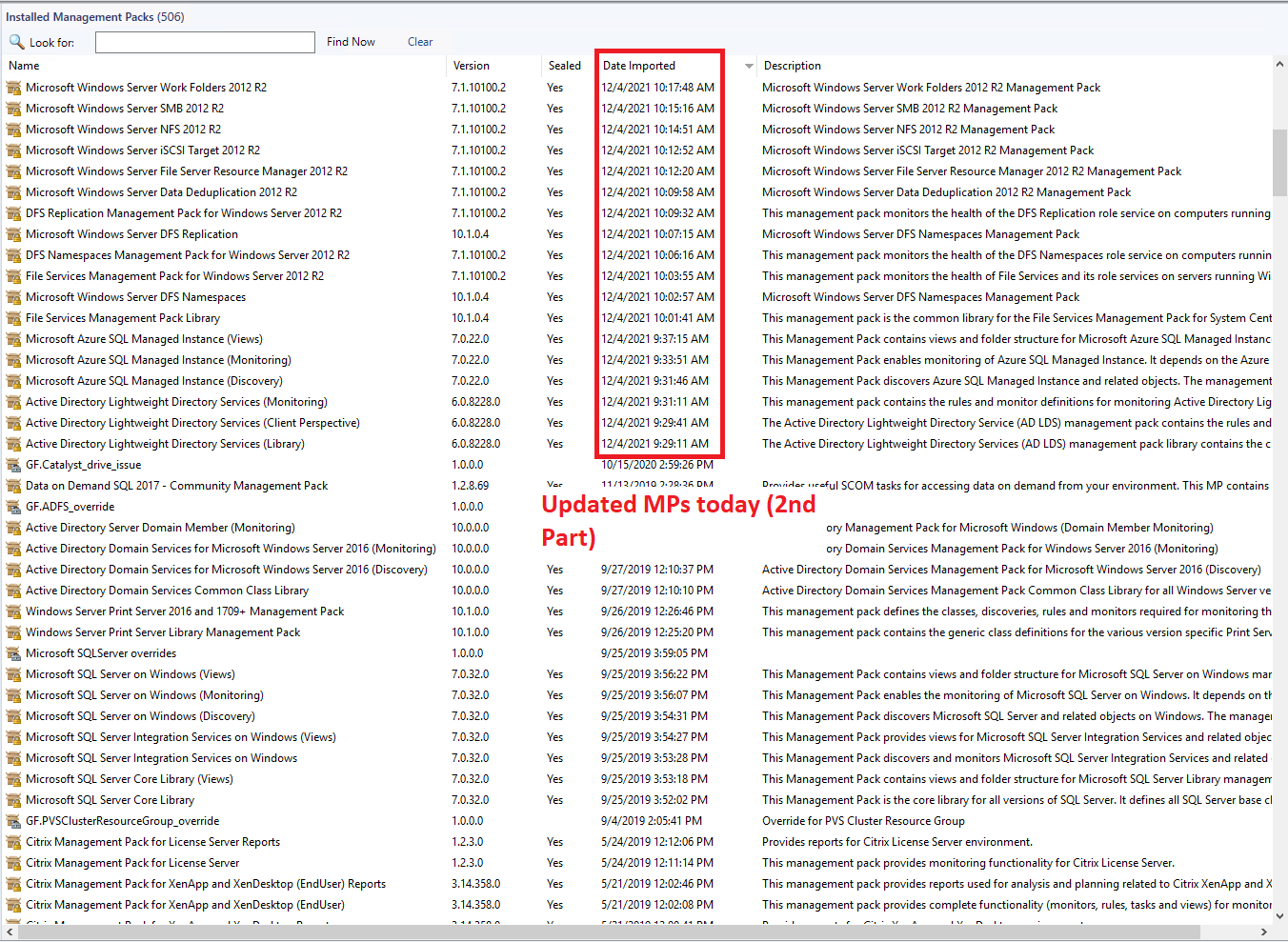Image resolution: width=1288 pixels, height=942 pixels.
Task: Click unsealed pack icon of GF.Catalyst_drive_issue
Action: (13, 465)
